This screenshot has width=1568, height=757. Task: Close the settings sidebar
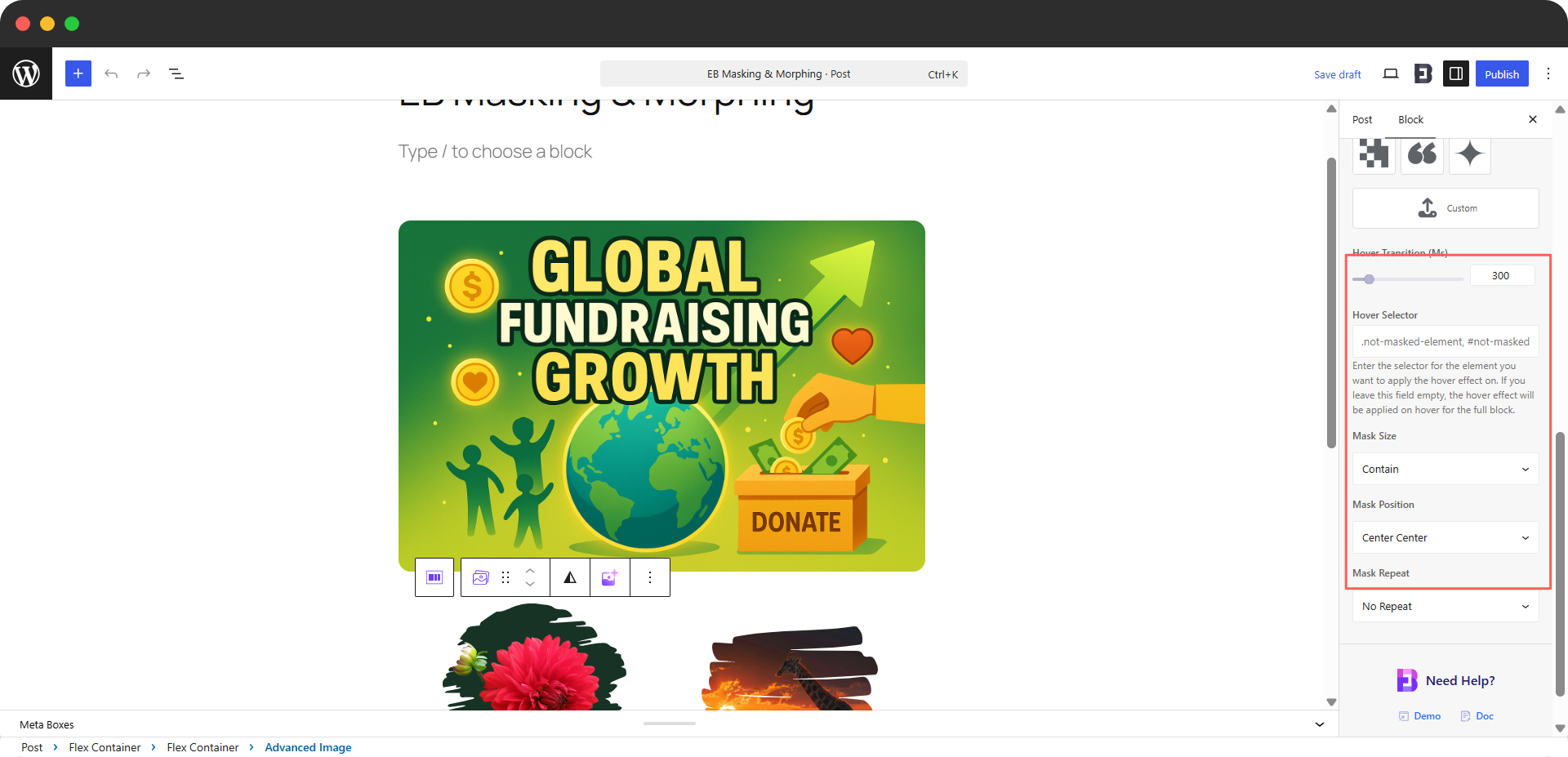click(x=1533, y=119)
